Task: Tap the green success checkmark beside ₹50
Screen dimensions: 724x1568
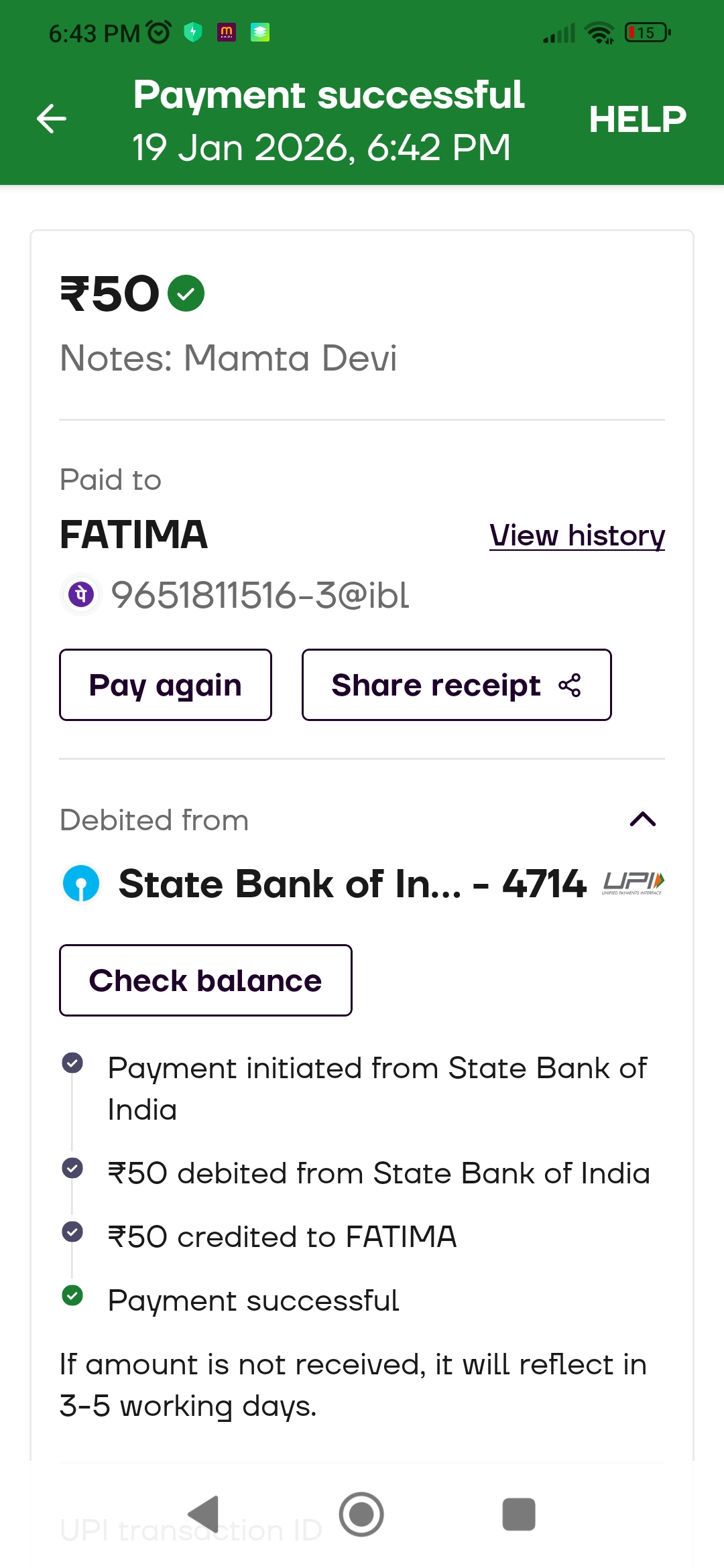Action: 186,293
